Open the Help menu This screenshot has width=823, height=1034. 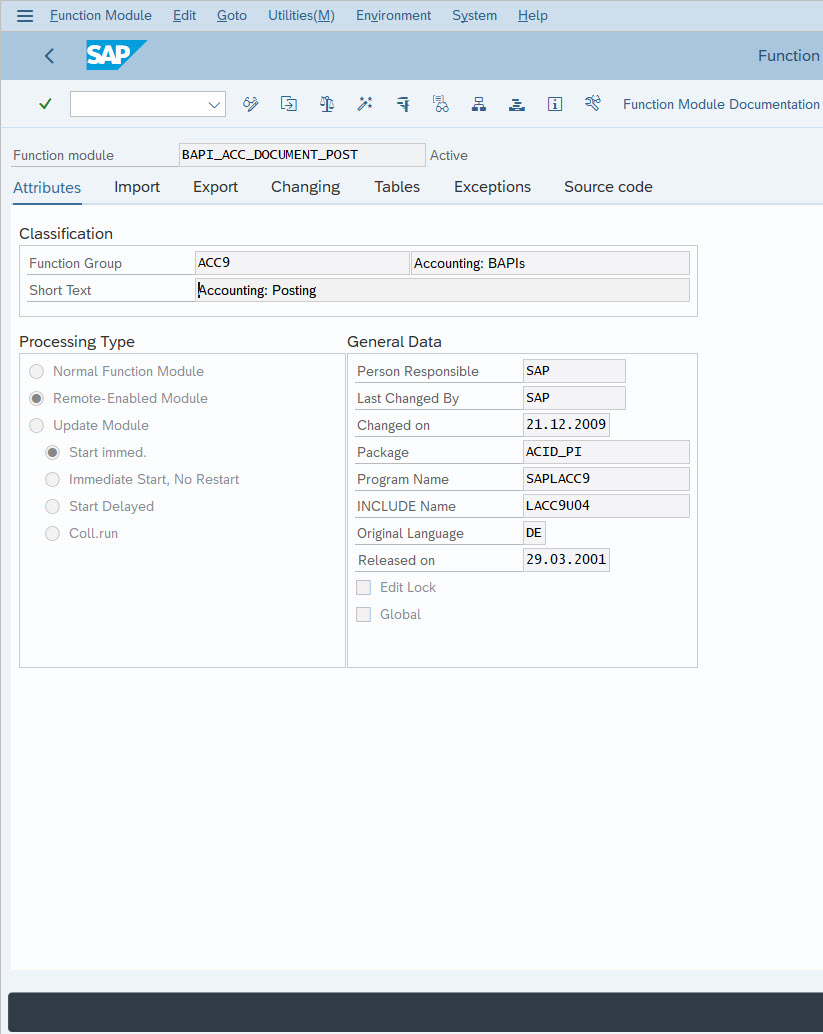tap(533, 15)
